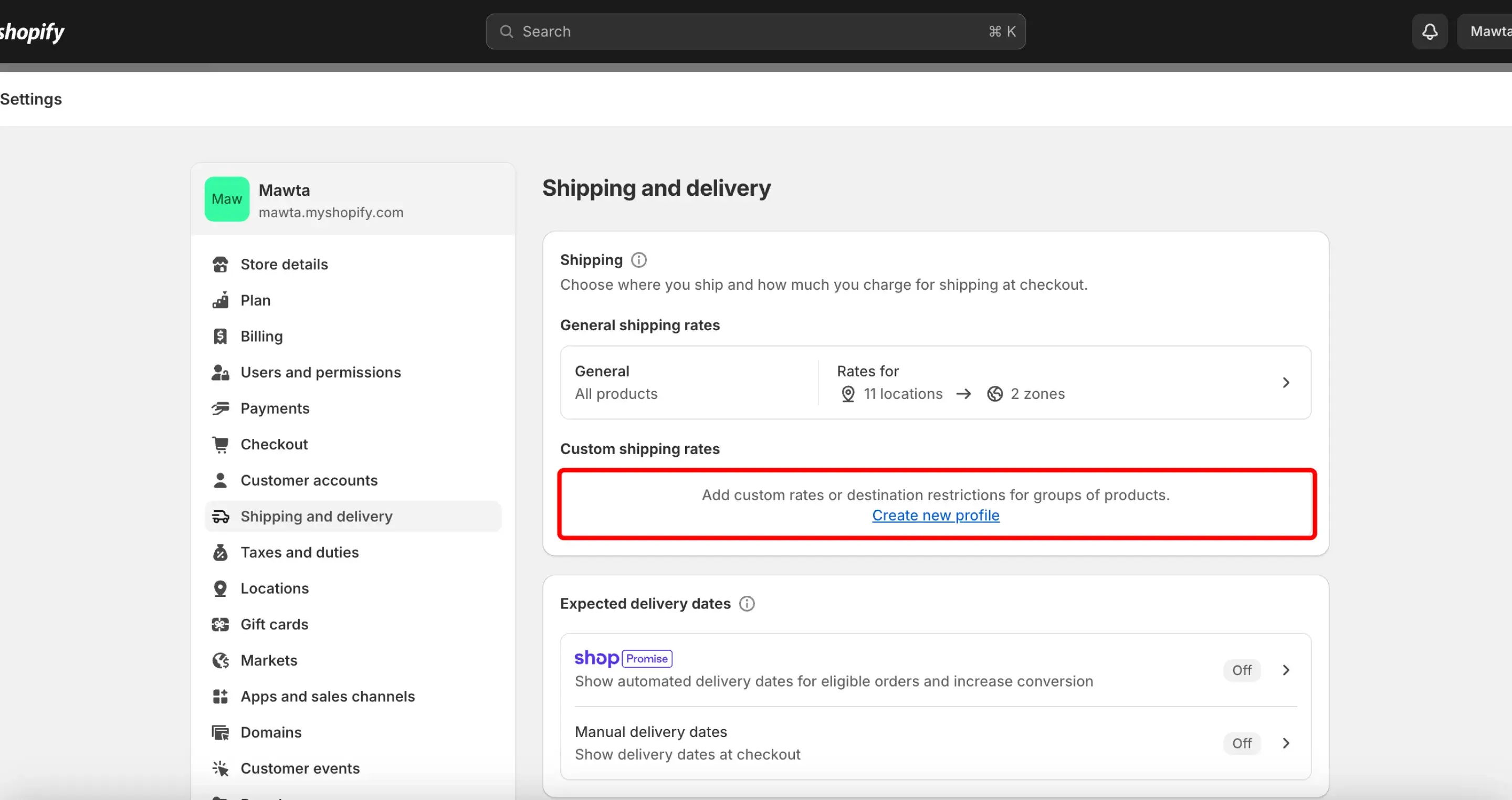Viewport: 1512px width, 800px height.
Task: Click the Apps and sales channels icon
Action: point(220,697)
